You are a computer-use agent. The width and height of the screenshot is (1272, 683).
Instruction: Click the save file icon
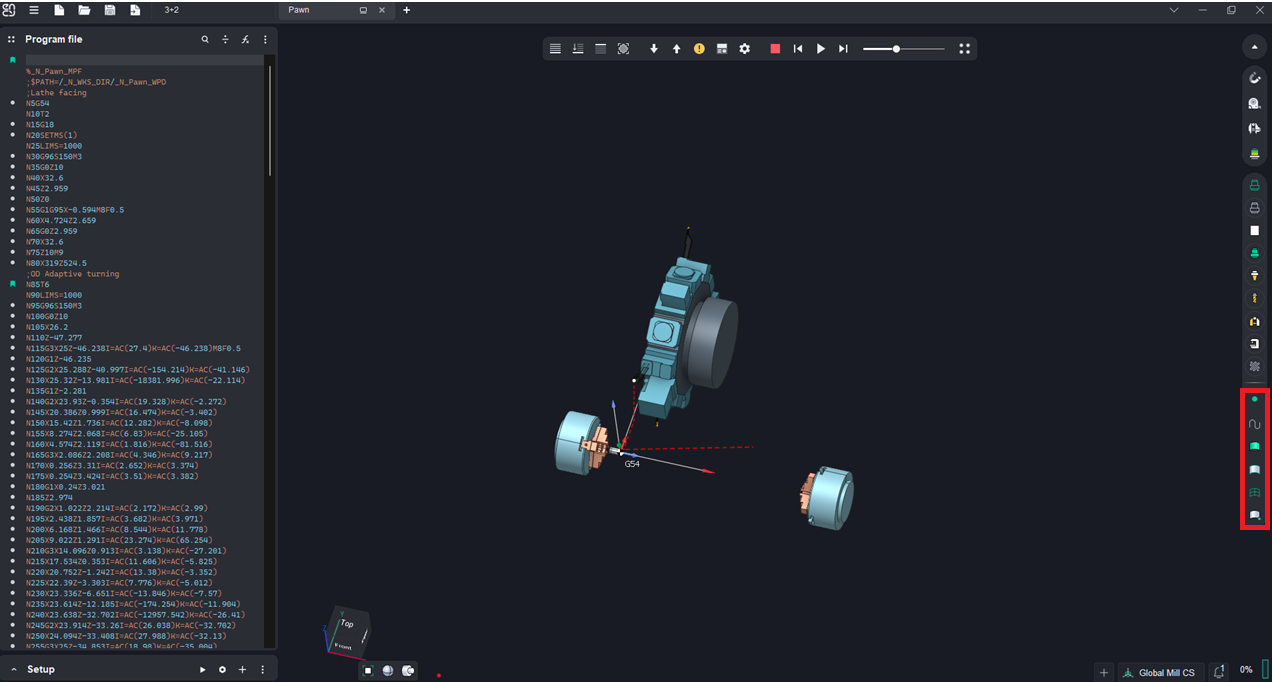(110, 10)
